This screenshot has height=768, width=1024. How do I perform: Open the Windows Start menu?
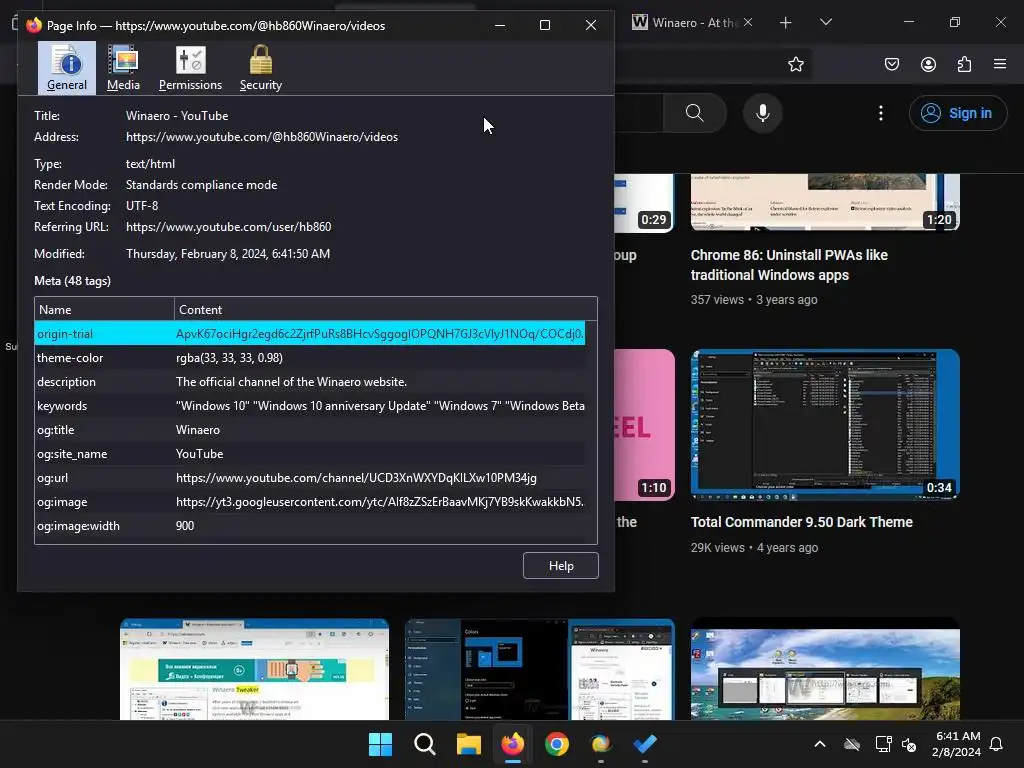click(x=380, y=744)
